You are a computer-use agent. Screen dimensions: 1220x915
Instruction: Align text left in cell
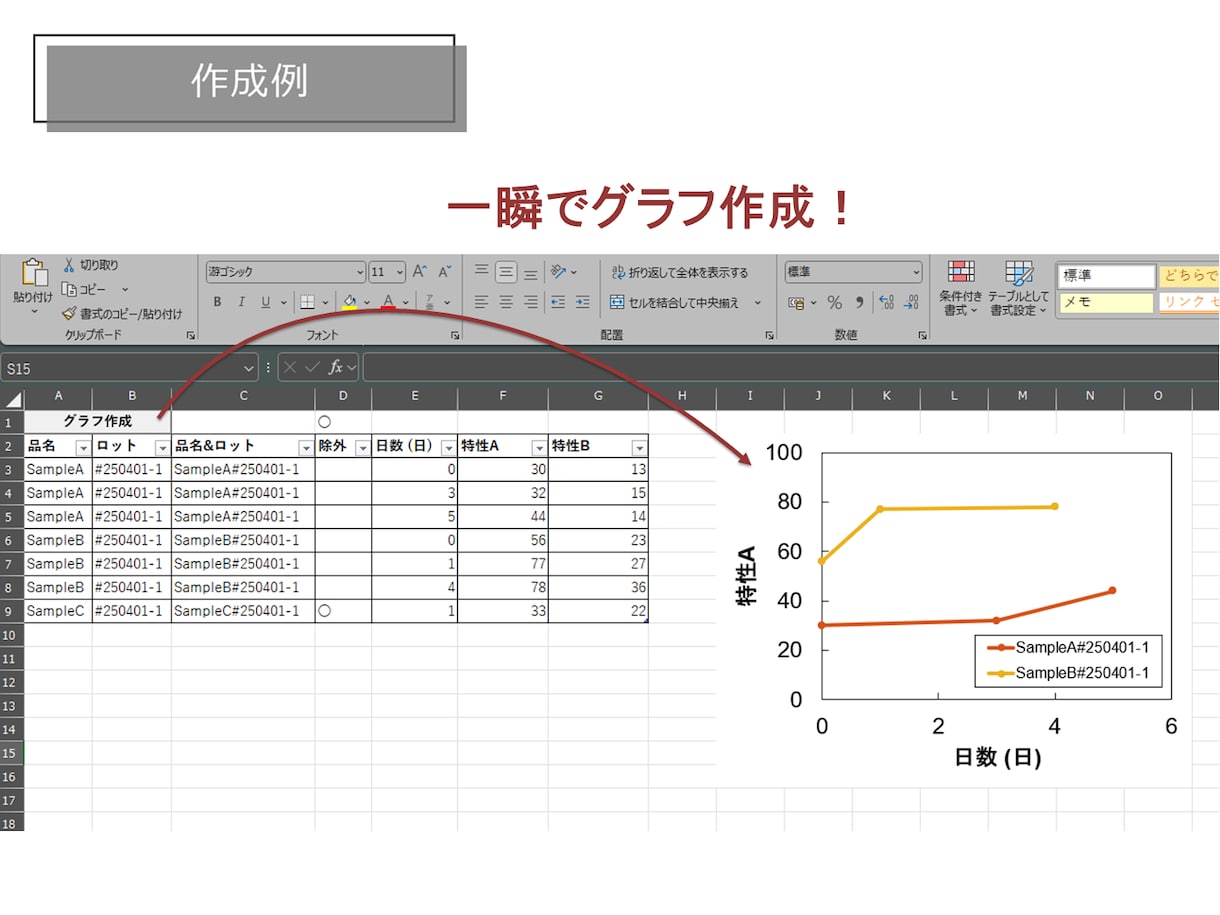(x=481, y=302)
